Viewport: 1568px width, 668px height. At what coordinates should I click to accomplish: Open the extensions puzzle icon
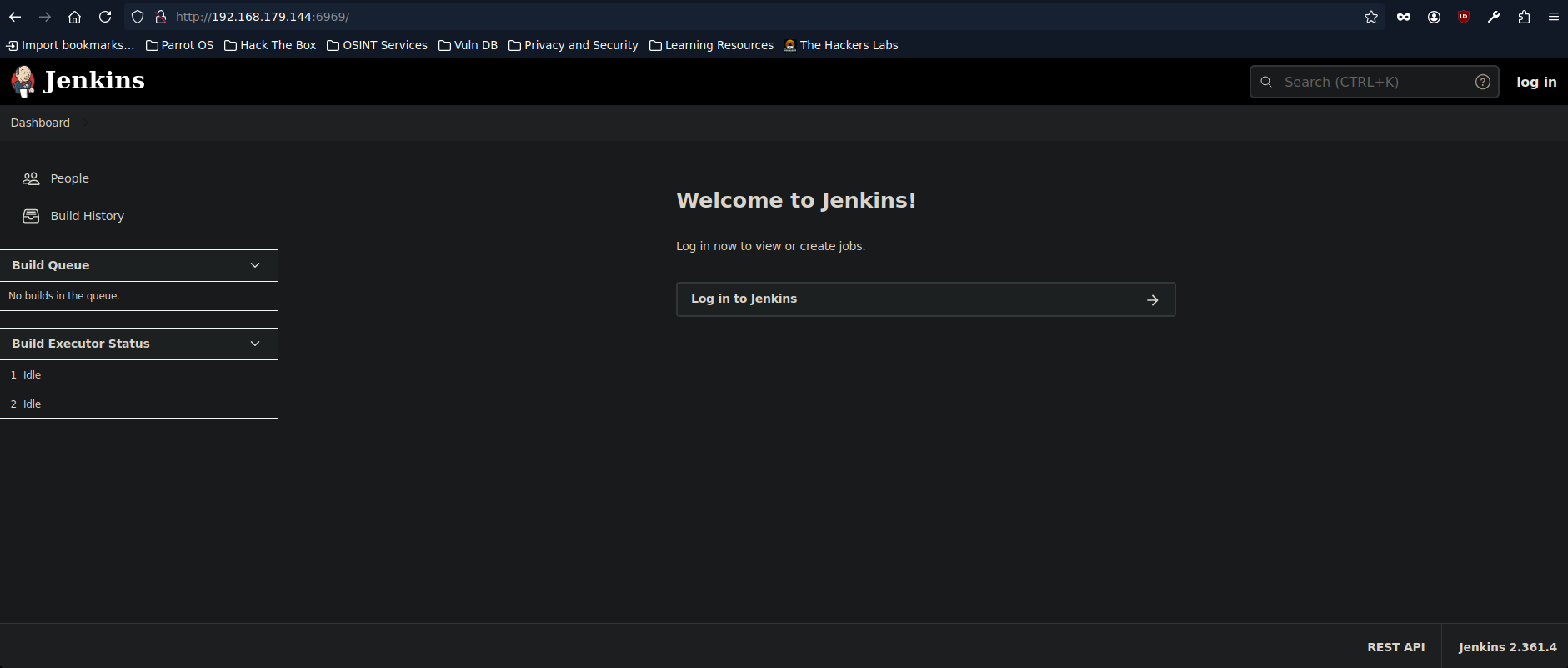tap(1524, 17)
